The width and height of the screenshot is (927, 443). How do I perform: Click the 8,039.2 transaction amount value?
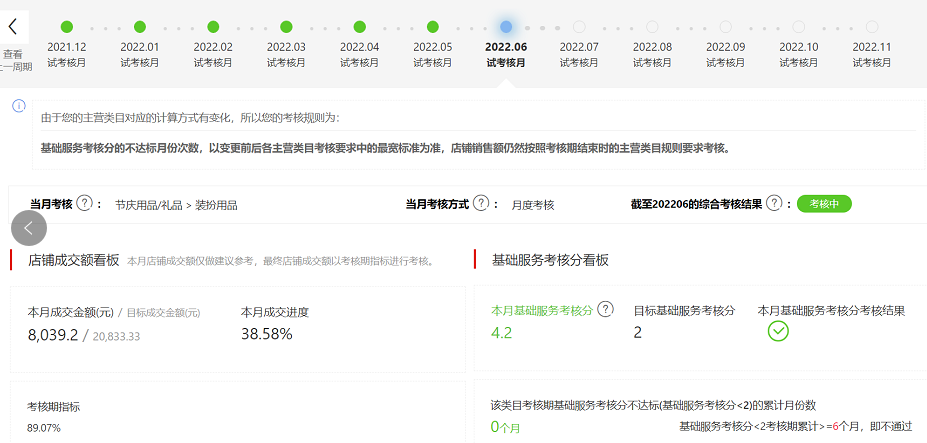click(53, 335)
